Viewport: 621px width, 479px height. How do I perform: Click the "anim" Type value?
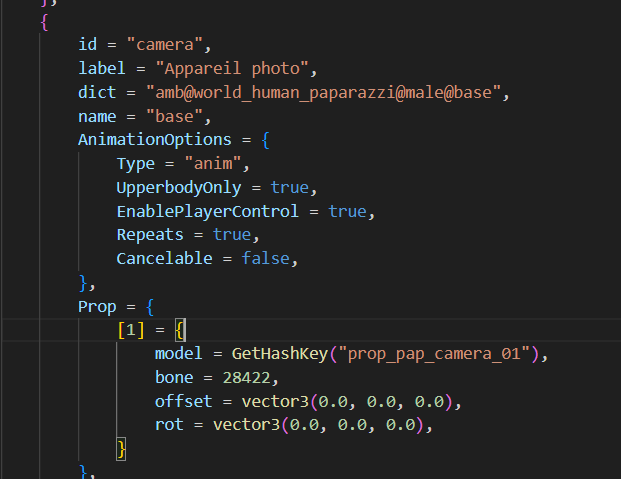point(213,164)
